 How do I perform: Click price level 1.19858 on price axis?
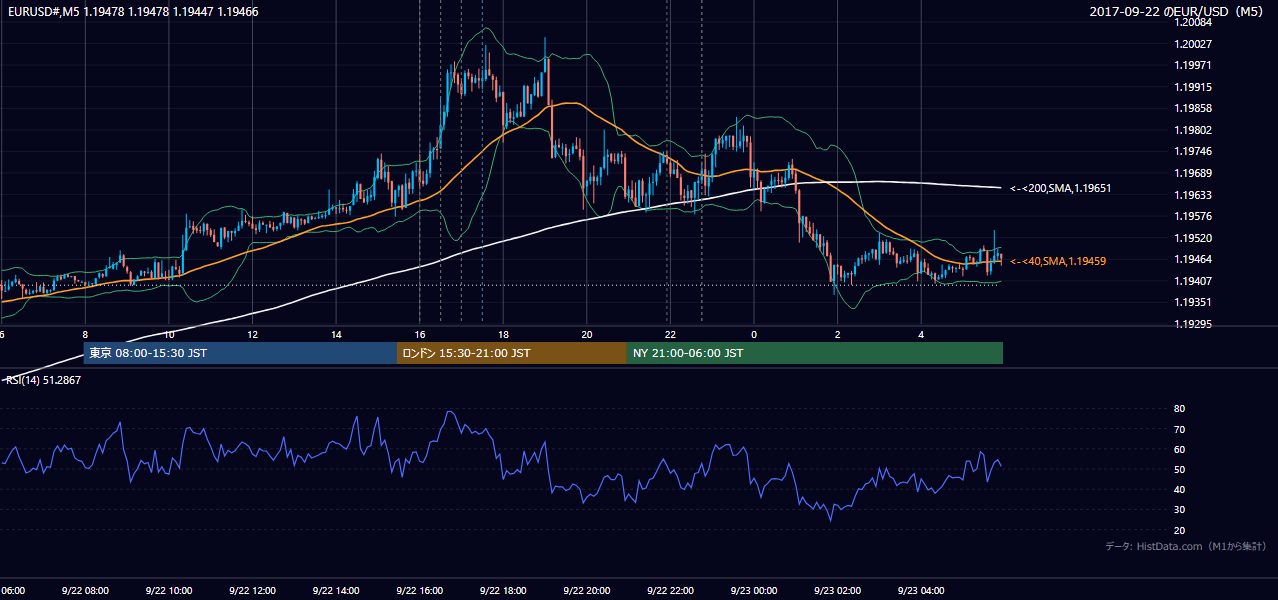pyautogui.click(x=1194, y=108)
